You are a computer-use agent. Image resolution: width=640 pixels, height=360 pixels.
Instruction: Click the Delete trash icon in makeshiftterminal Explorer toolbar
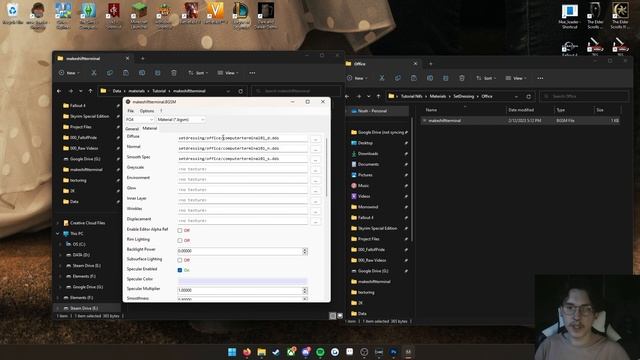[174, 73]
